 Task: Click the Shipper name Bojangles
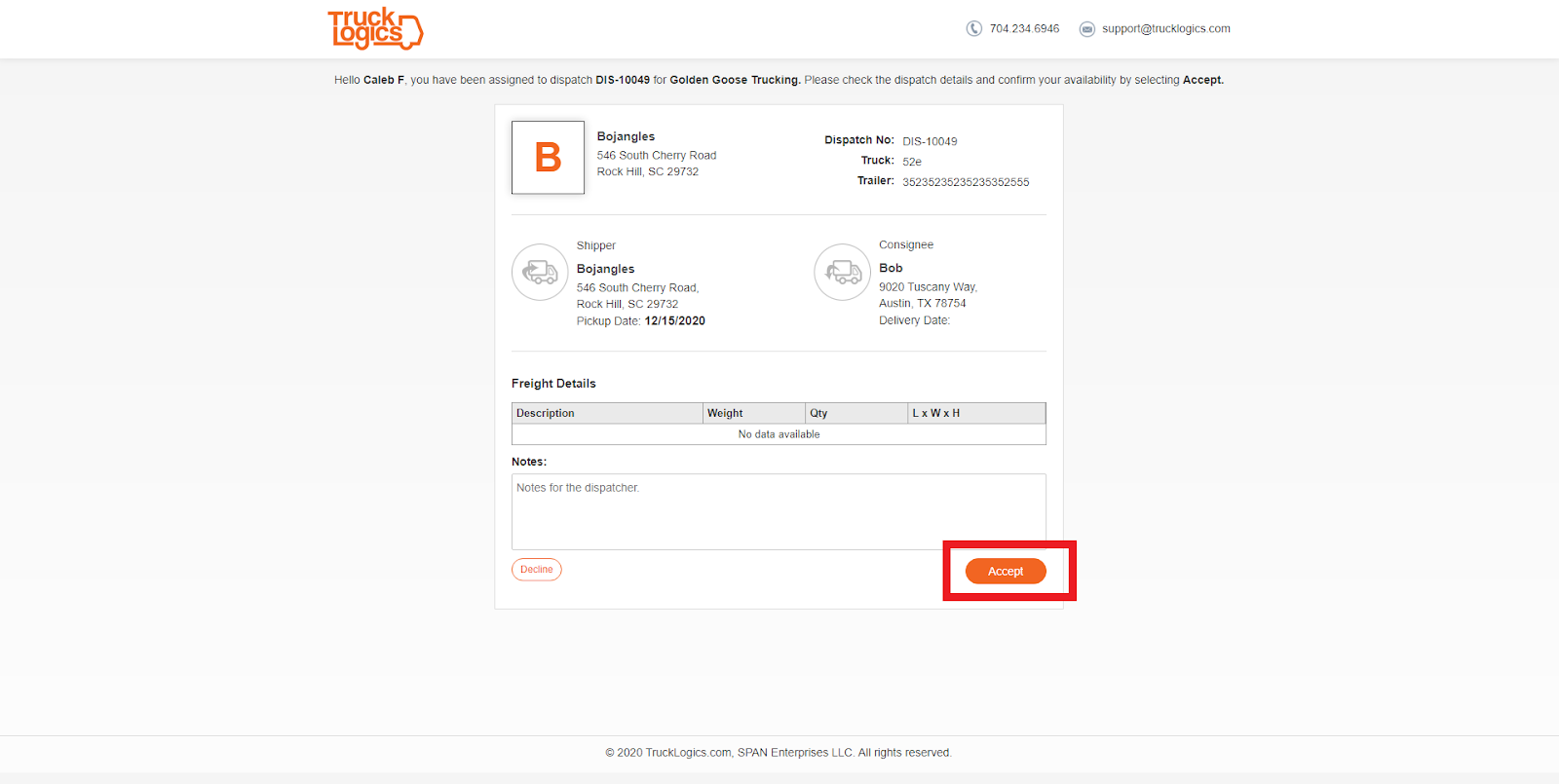pos(605,269)
